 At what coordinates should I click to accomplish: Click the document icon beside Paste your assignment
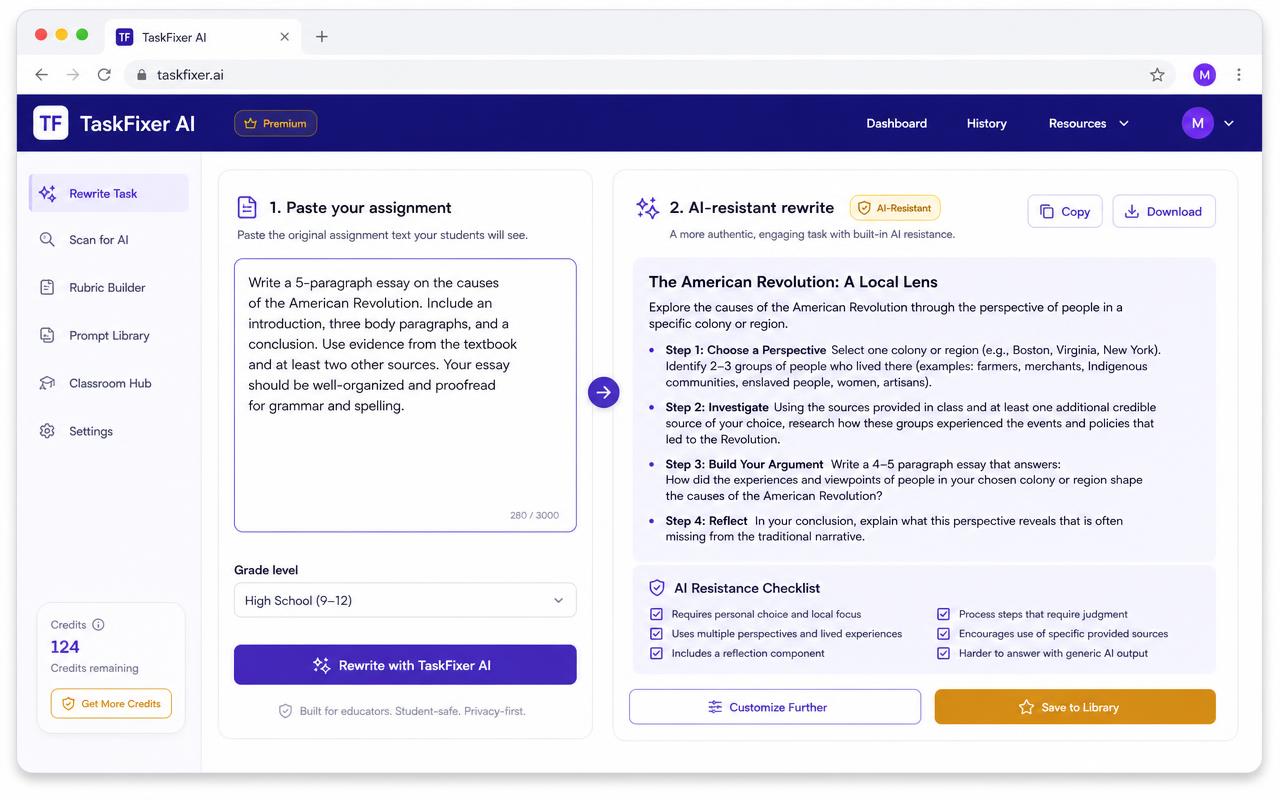[247, 207]
